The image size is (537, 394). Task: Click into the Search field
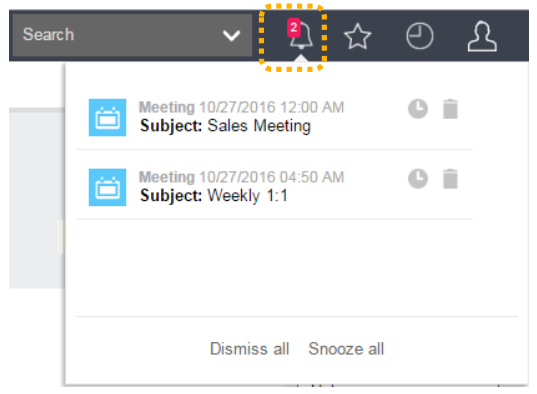[116, 35]
